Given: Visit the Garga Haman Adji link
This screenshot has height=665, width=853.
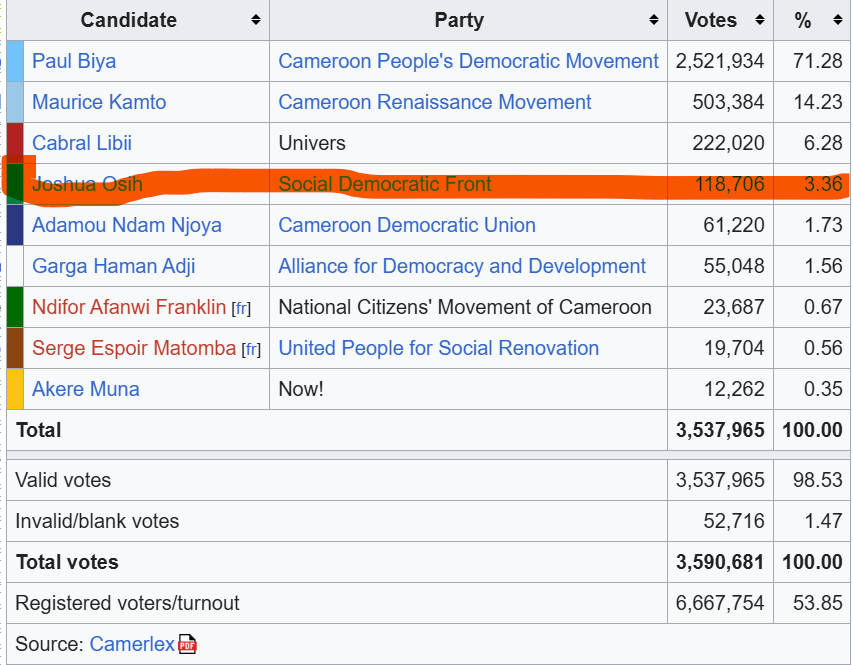Looking at the screenshot, I should point(114,266).
